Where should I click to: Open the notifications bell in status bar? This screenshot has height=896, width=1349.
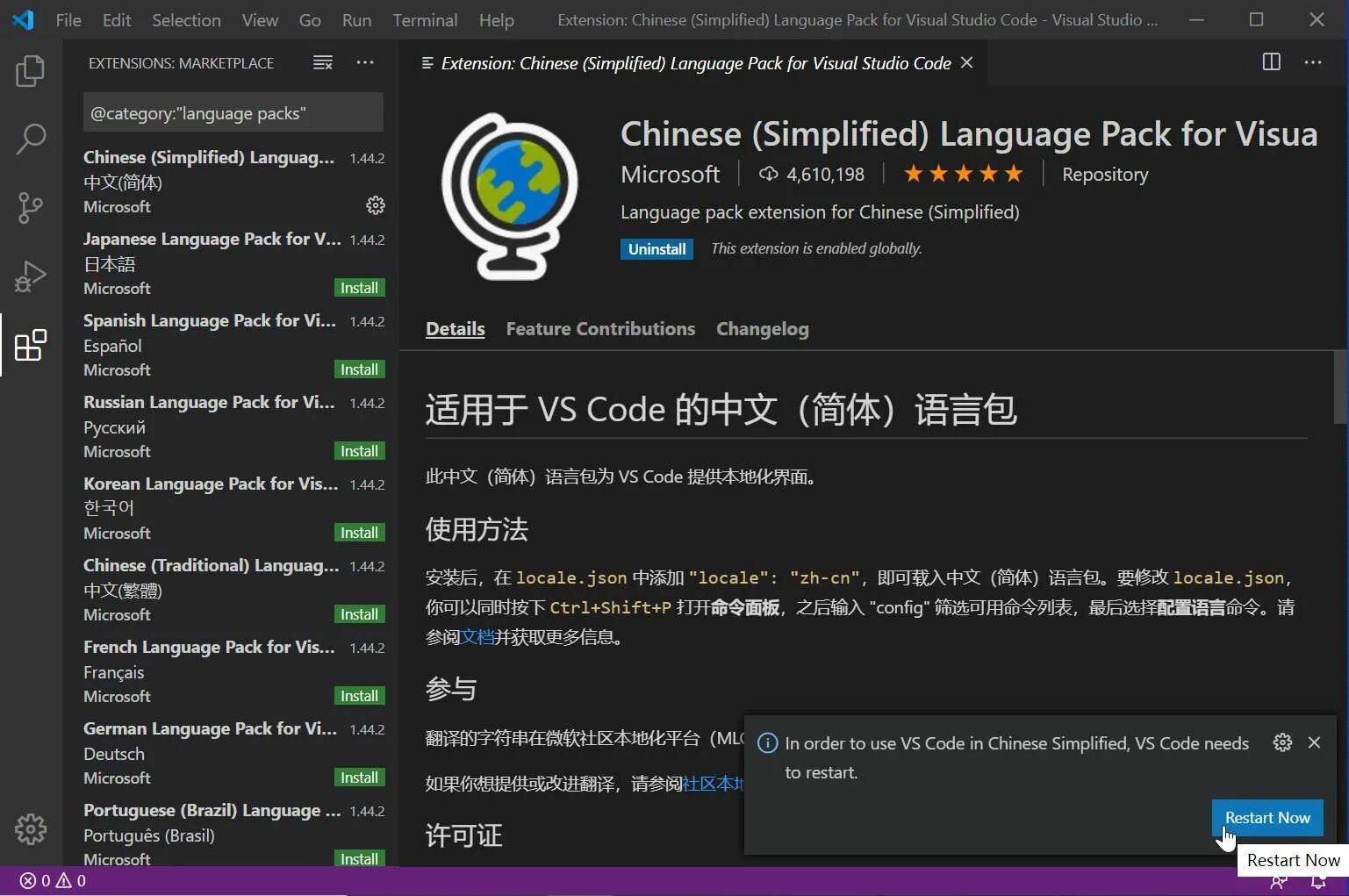coord(1318,881)
